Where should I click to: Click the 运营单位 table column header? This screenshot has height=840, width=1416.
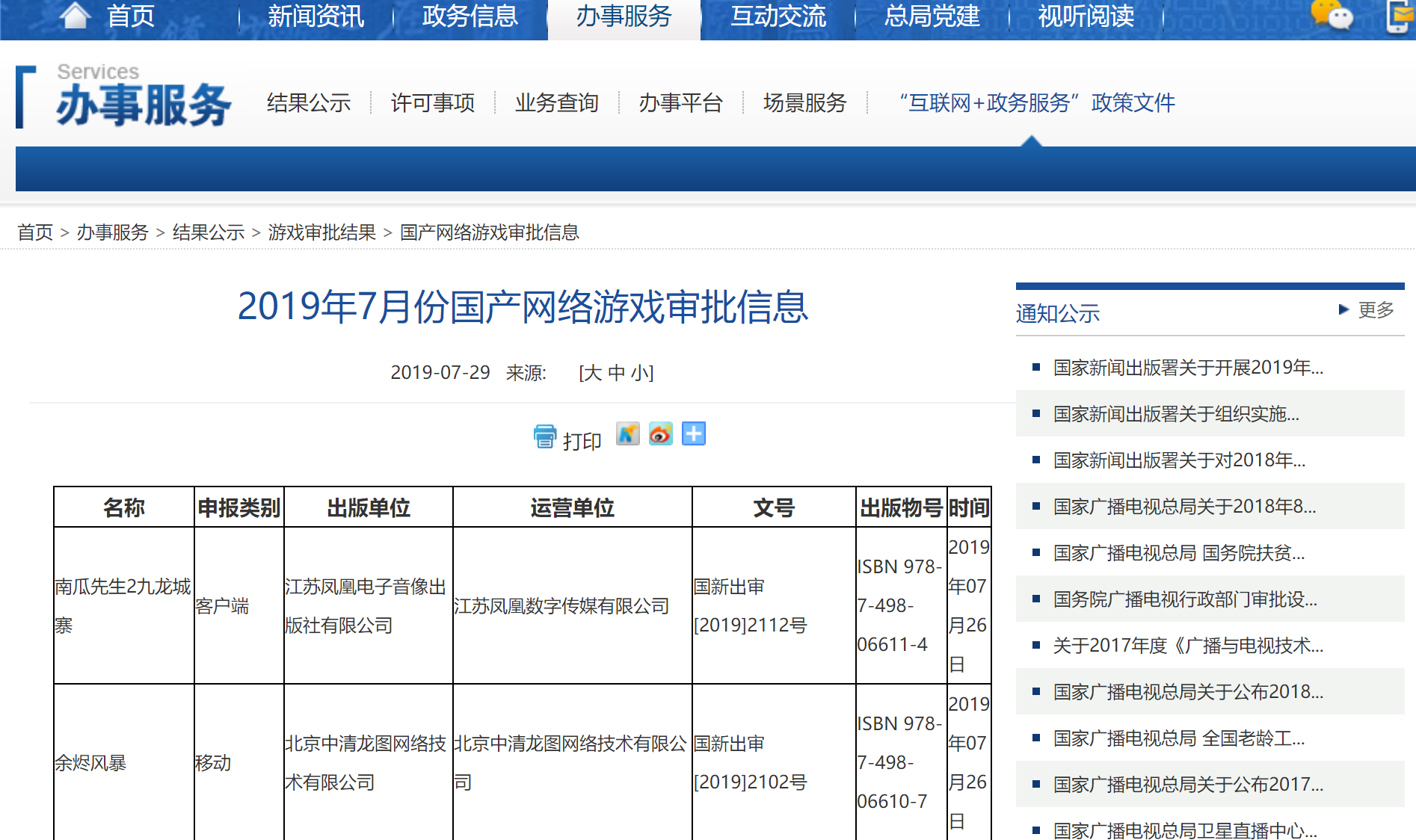(x=573, y=507)
